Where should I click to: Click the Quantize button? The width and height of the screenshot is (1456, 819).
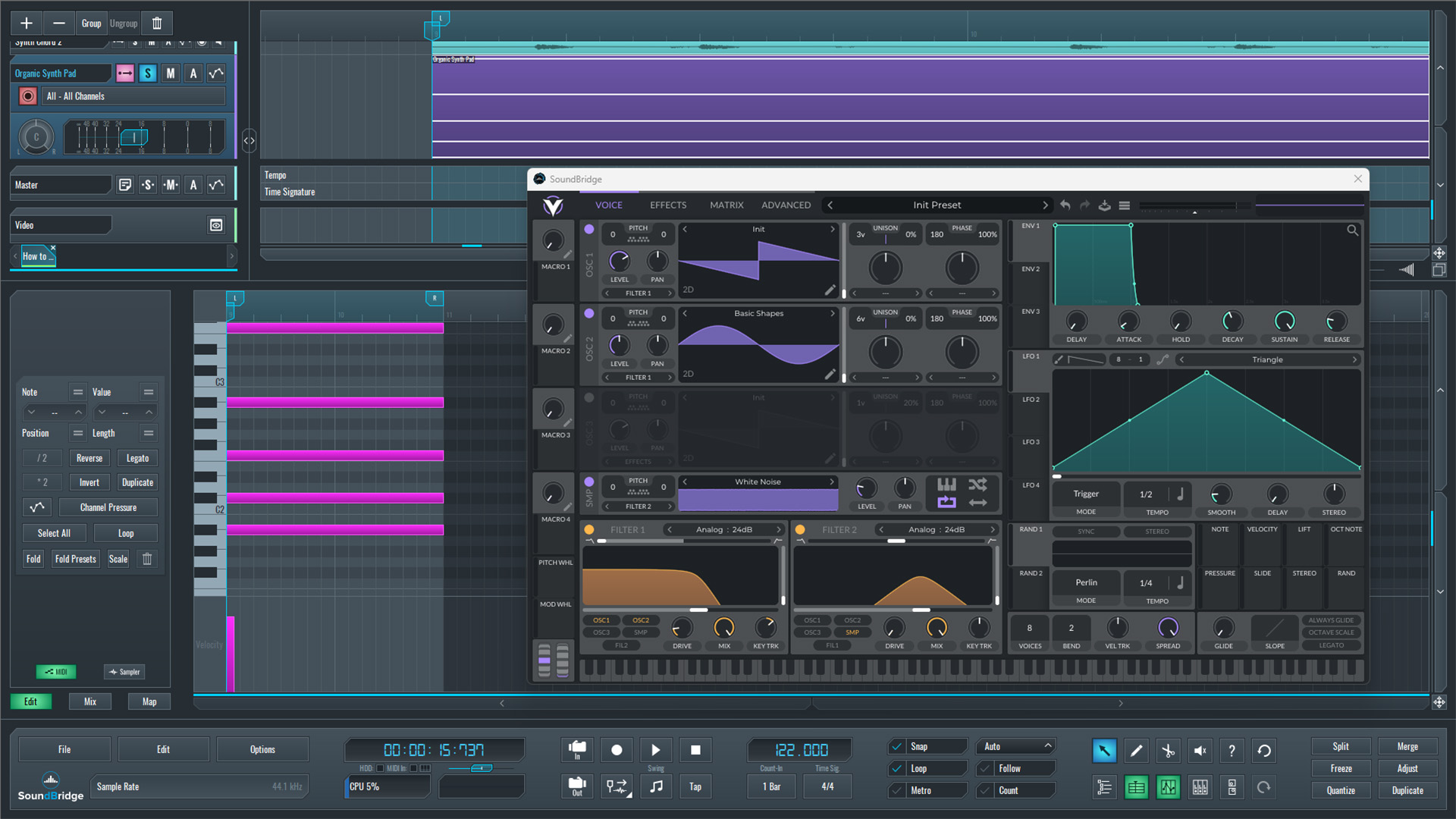[1341, 790]
